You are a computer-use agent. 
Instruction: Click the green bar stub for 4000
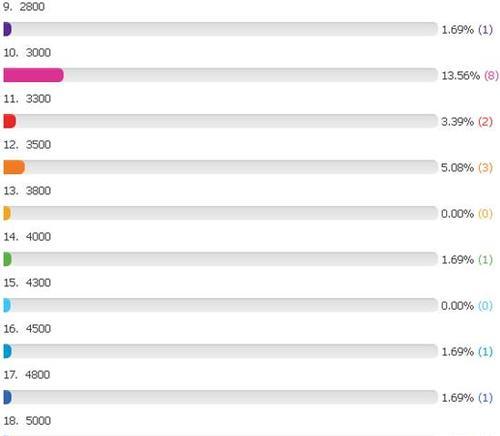coord(7,259)
